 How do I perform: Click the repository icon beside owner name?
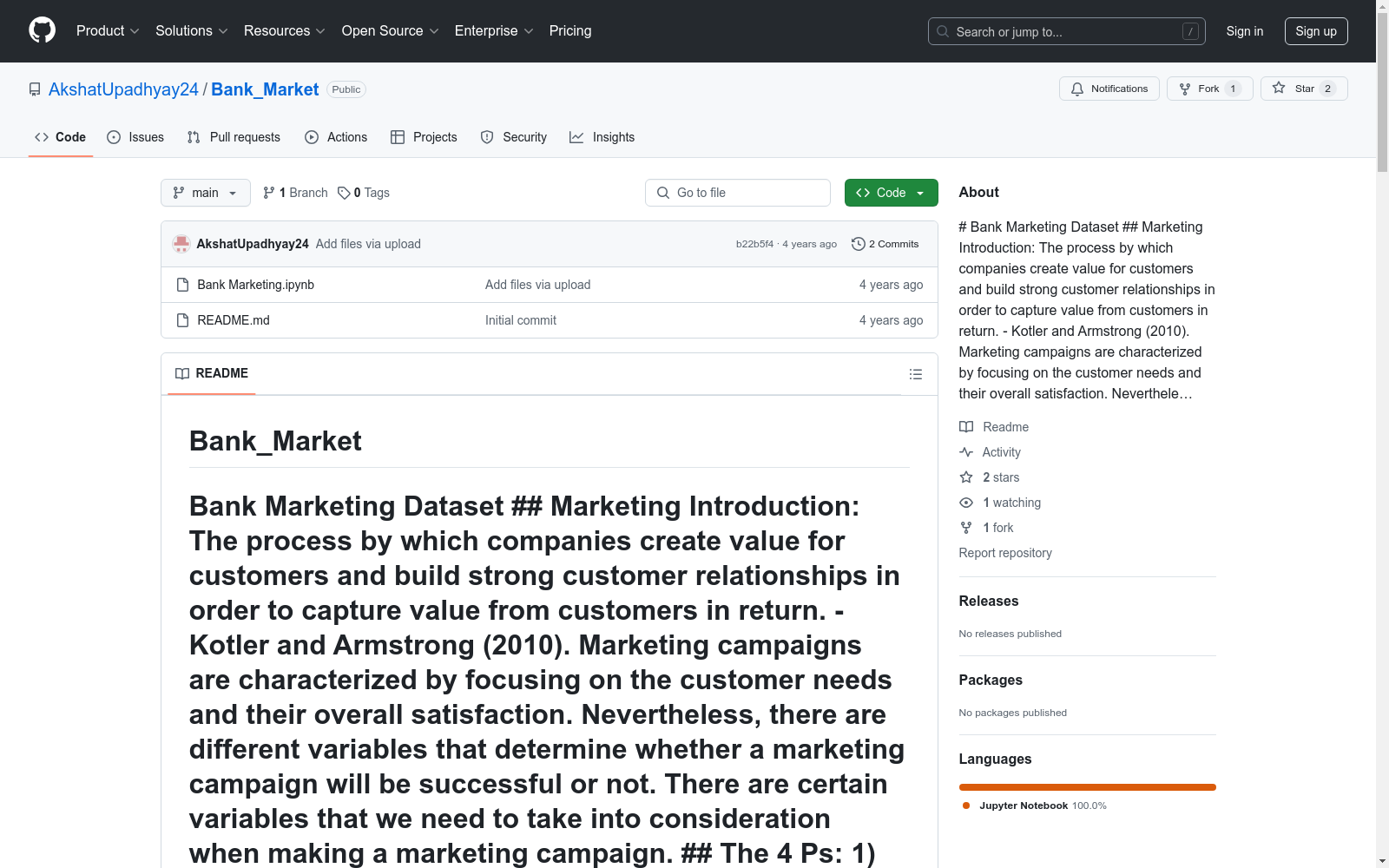tap(35, 89)
